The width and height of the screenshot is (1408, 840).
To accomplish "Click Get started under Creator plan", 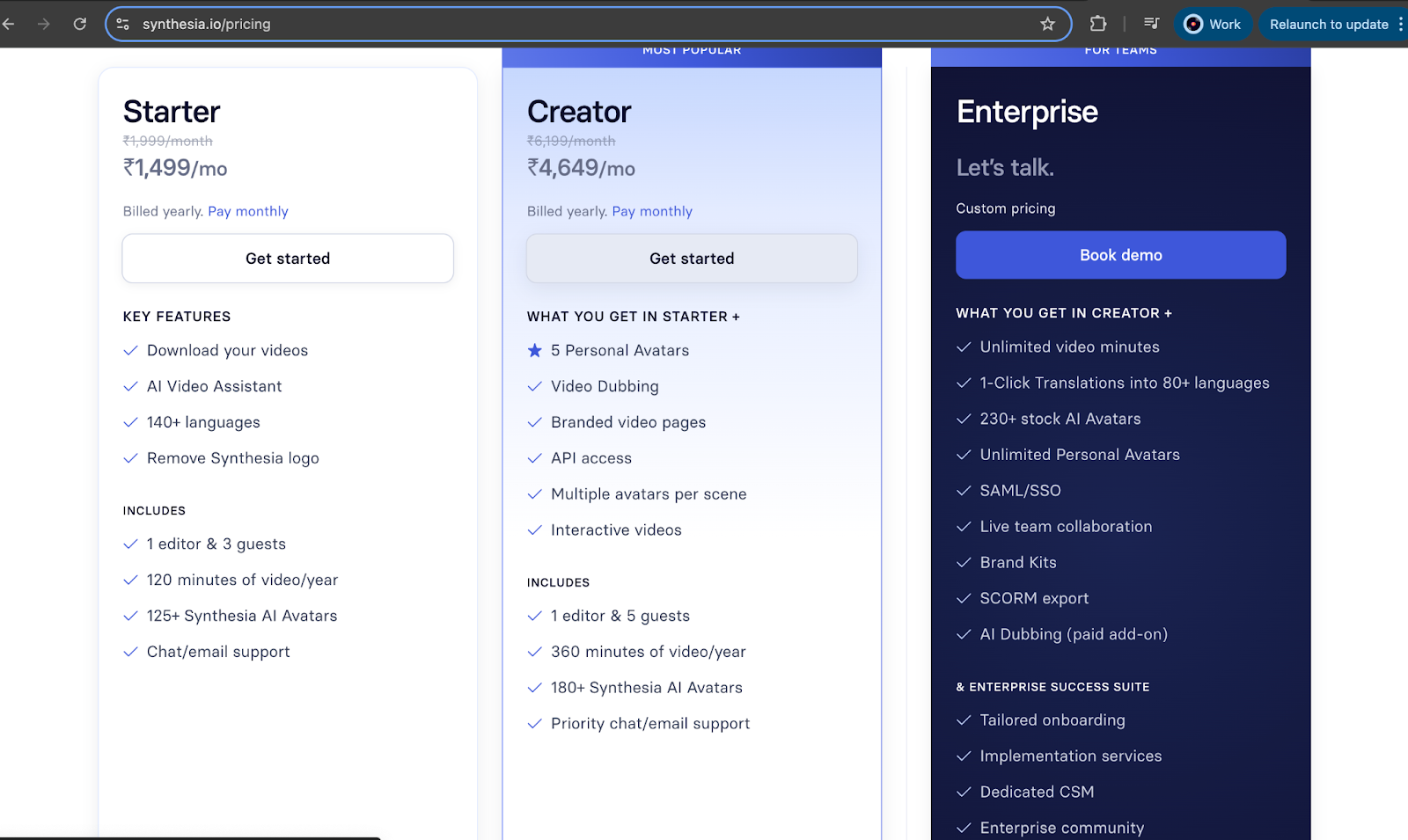I will coord(692,259).
